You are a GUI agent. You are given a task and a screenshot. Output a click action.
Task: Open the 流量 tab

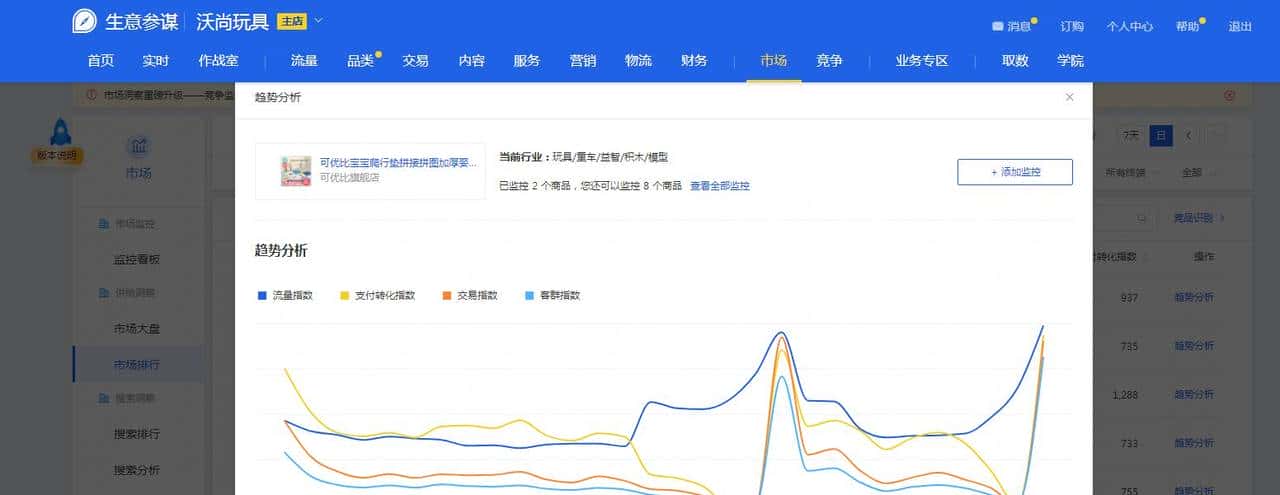[304, 61]
